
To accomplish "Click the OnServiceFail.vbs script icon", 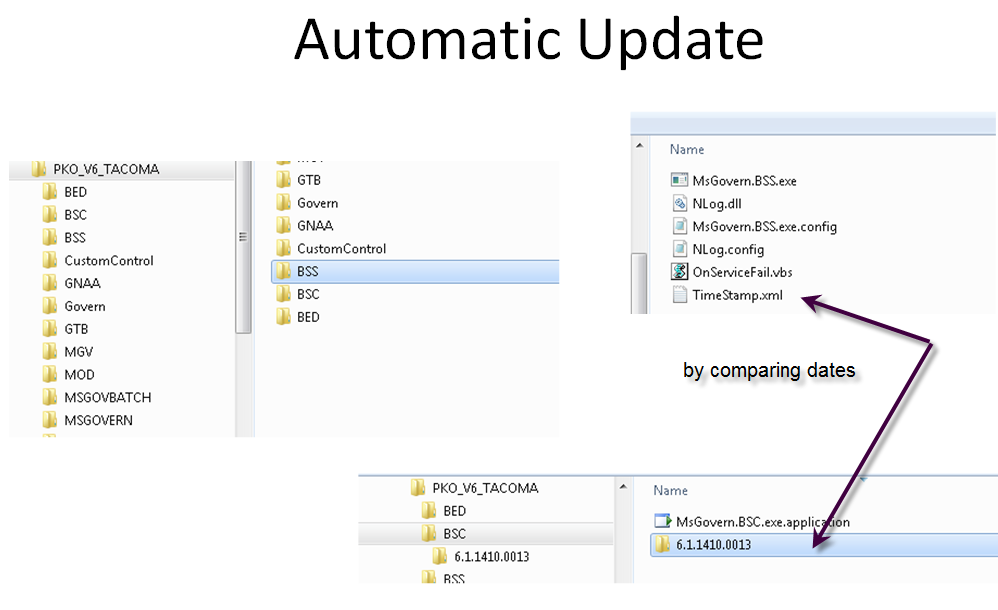I will coord(680,272).
